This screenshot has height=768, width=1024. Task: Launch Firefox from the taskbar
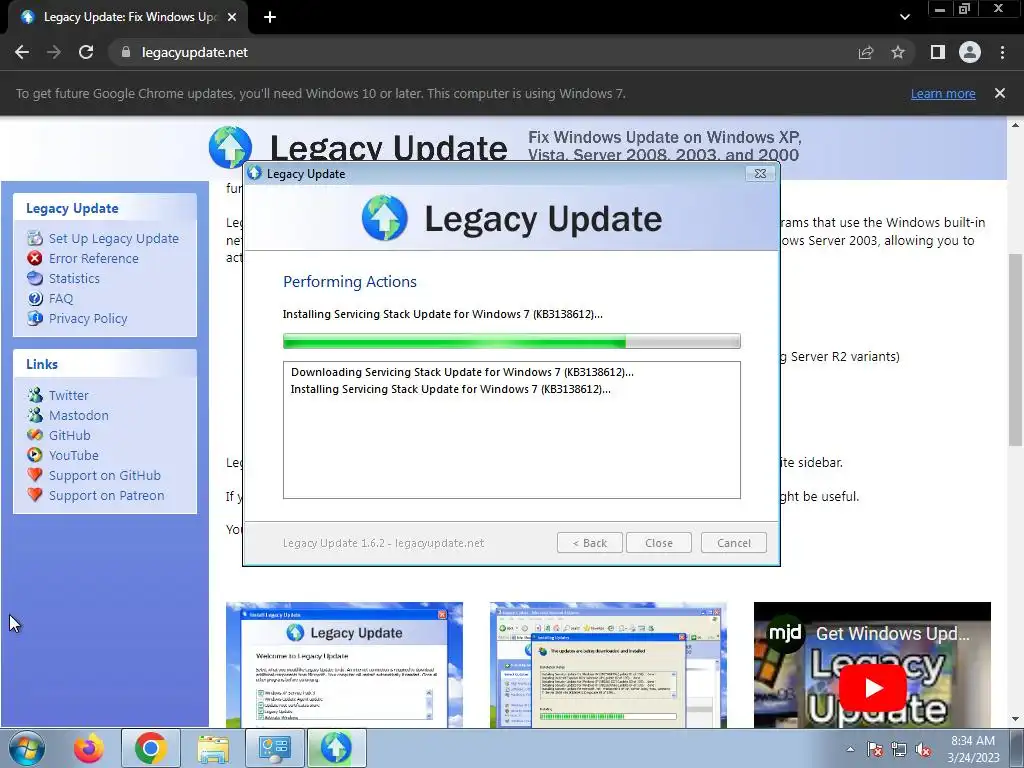point(88,748)
